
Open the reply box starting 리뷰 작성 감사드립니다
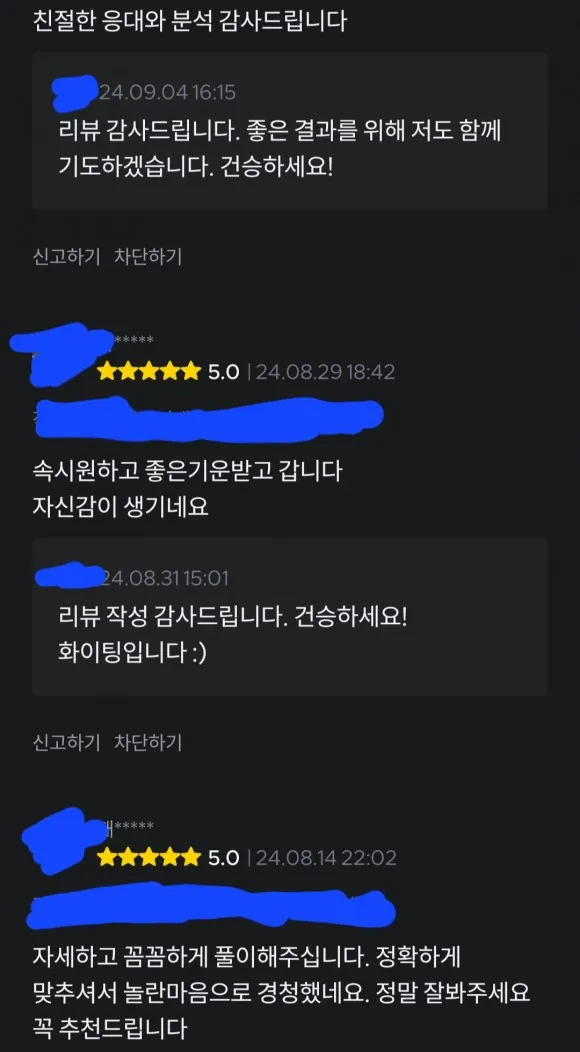click(x=290, y=617)
